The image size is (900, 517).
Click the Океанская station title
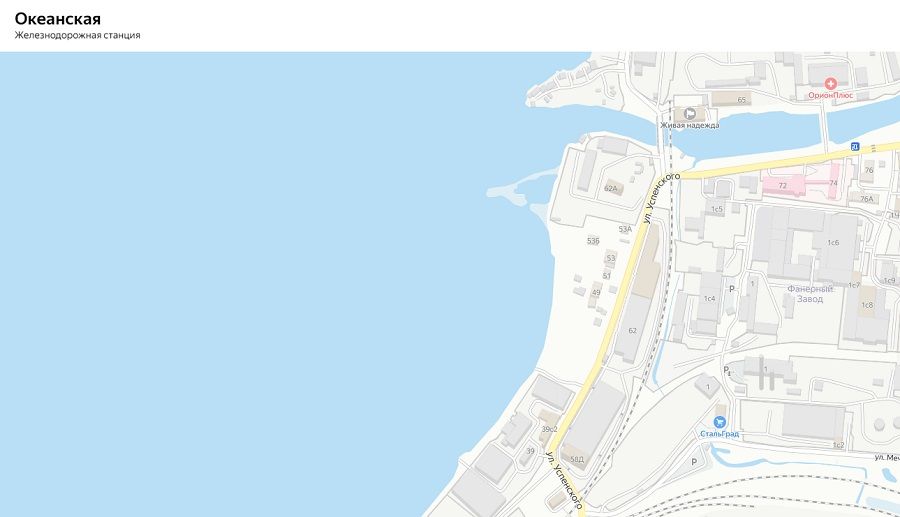tap(57, 18)
